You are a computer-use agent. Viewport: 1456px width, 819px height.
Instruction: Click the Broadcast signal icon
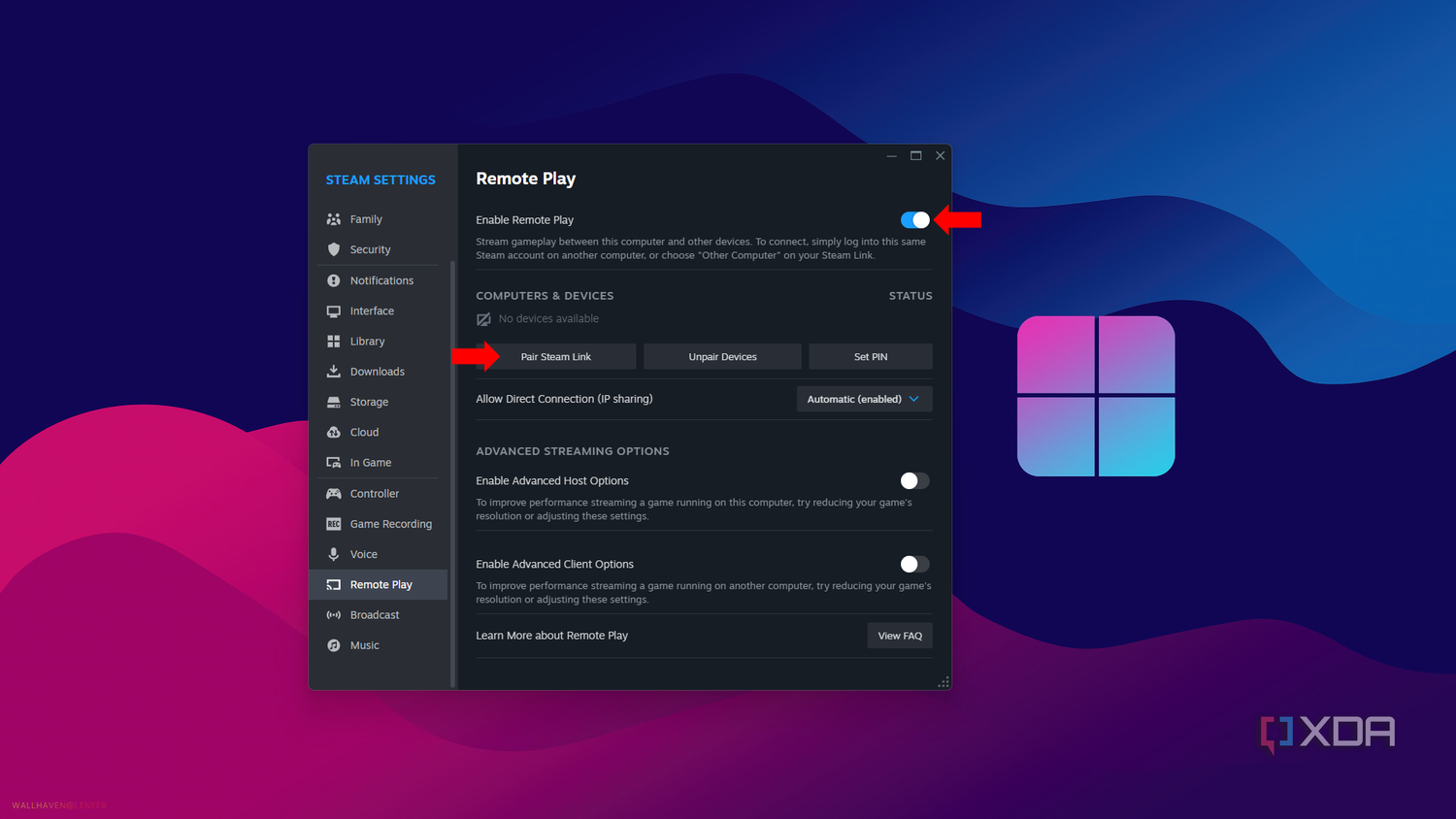[x=333, y=615]
